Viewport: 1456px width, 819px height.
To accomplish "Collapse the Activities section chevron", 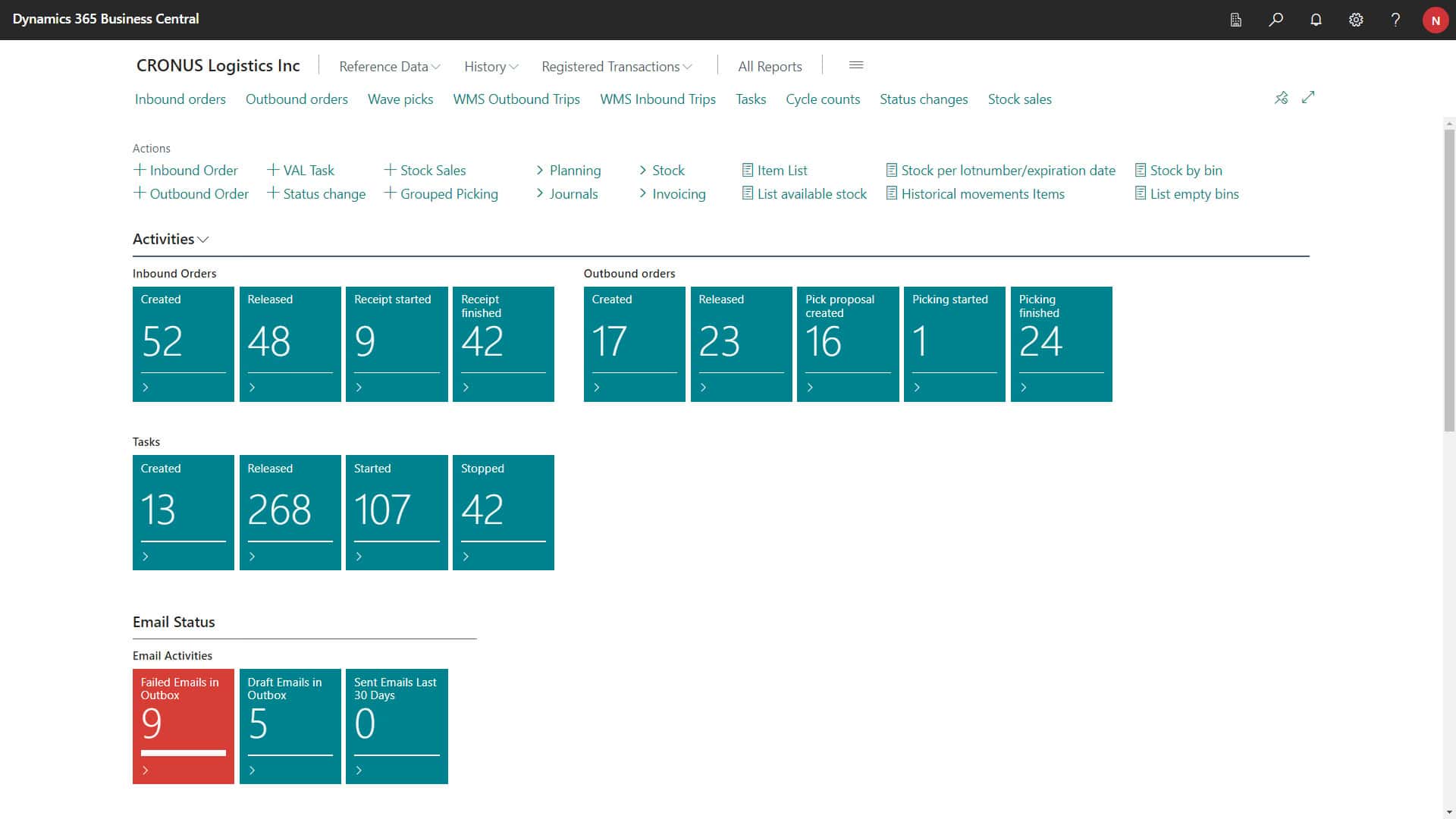I will tap(202, 240).
